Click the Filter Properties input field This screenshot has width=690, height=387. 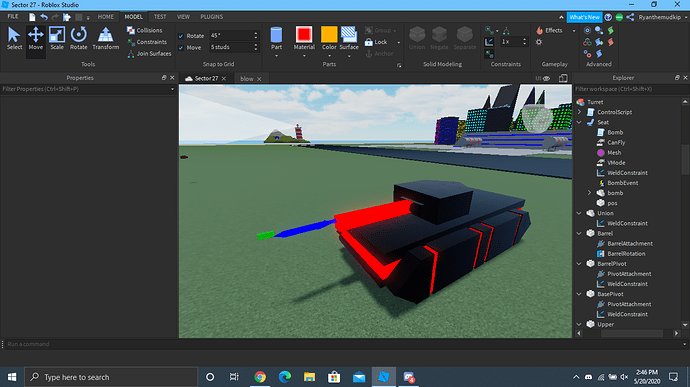click(88, 89)
